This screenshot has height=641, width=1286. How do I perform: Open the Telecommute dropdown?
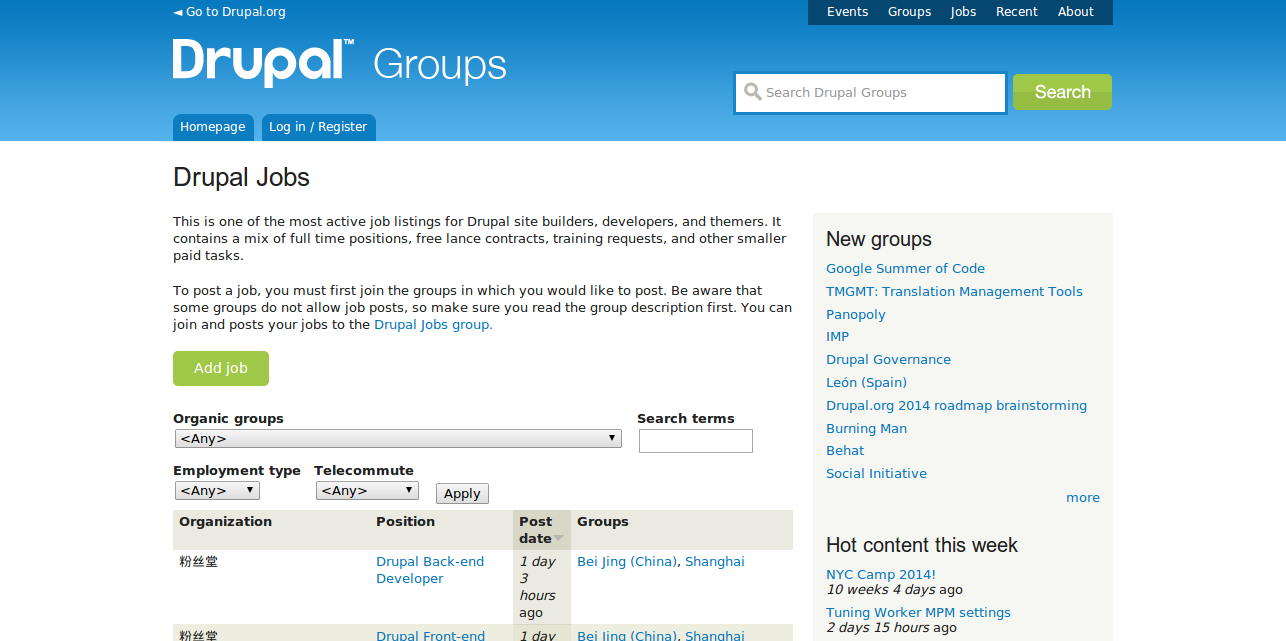367,491
